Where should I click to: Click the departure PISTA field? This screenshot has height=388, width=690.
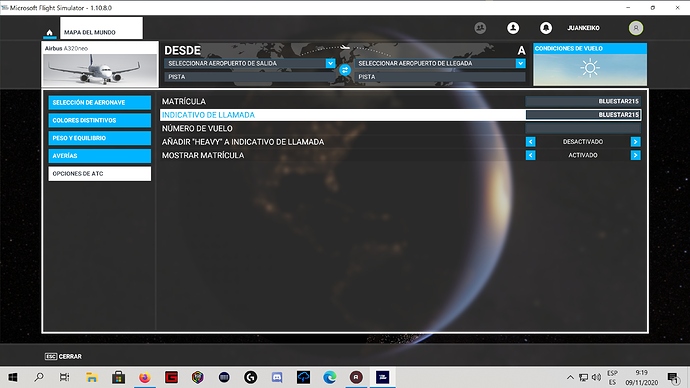coord(250,77)
